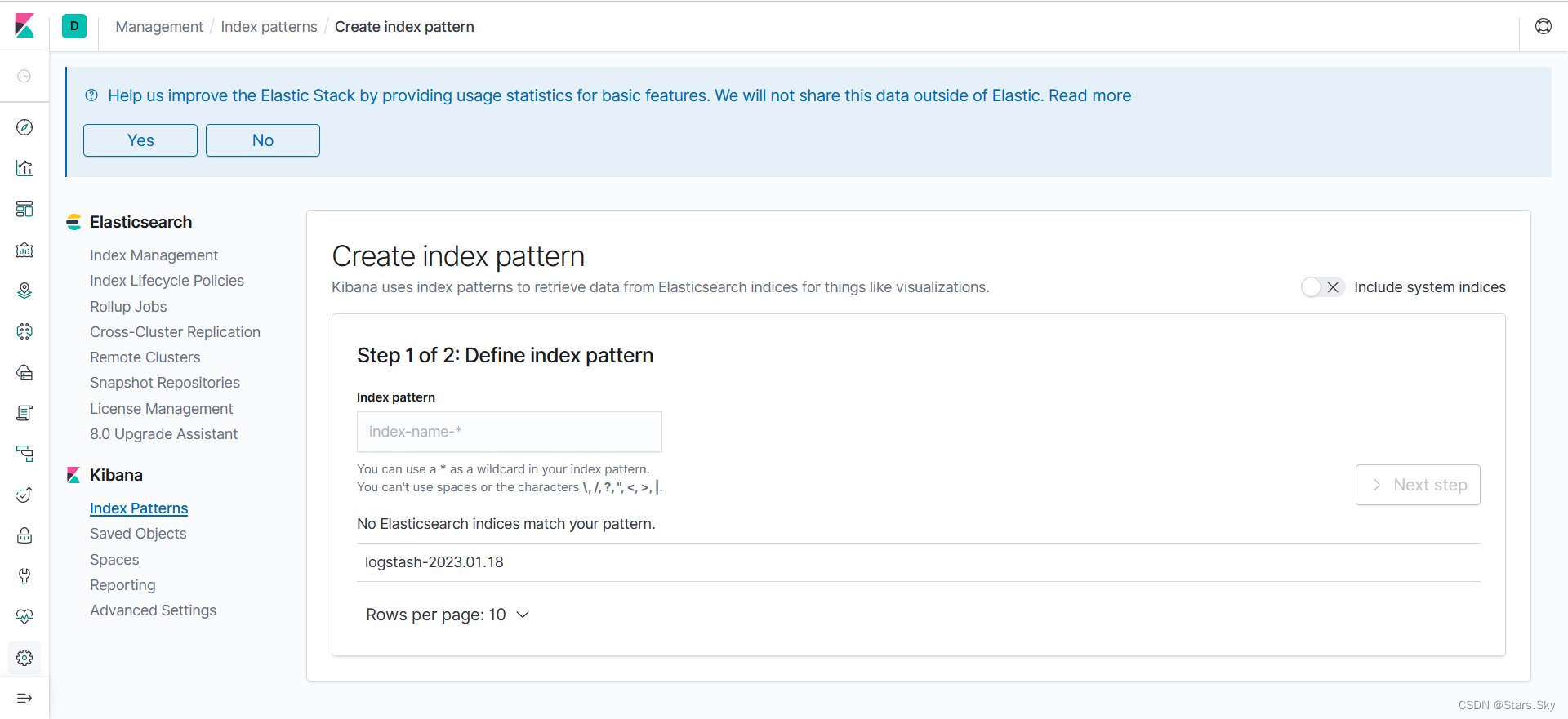
Task: Click the Index pattern input field
Action: point(509,432)
